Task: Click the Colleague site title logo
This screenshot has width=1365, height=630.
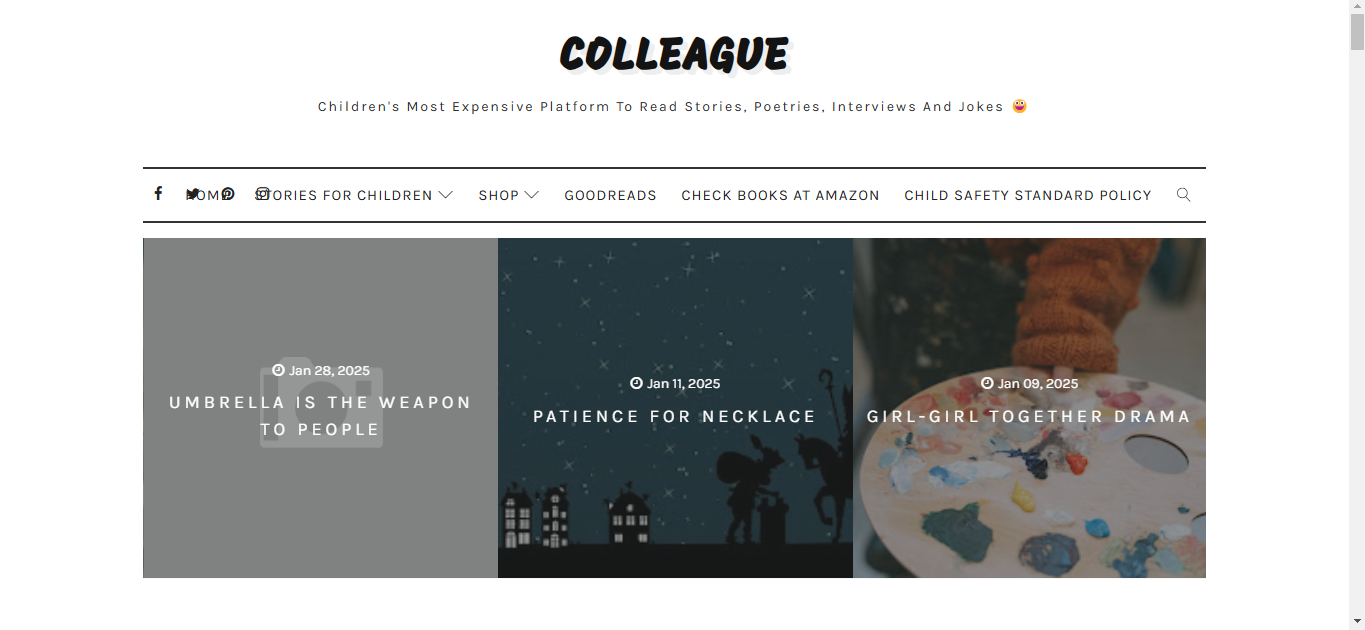Action: point(675,54)
